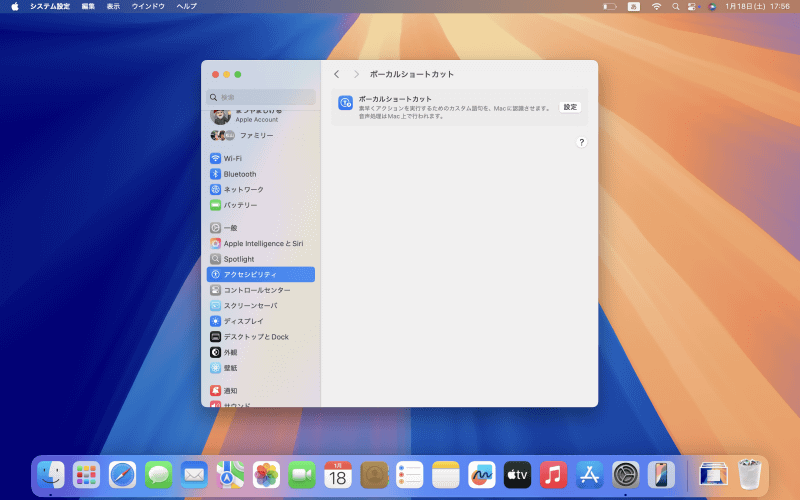The width and height of the screenshot is (800, 500).
Task: Click the forward navigation arrow
Action: (356, 74)
